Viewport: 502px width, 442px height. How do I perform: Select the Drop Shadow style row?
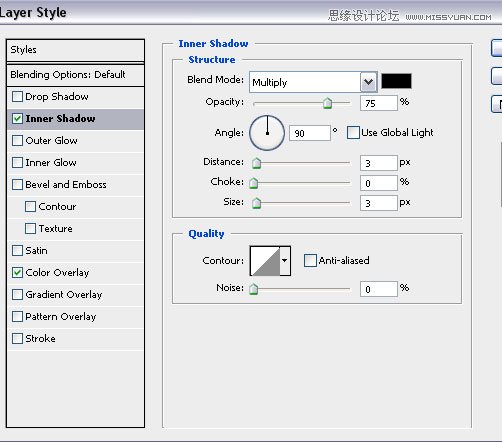[x=75, y=97]
